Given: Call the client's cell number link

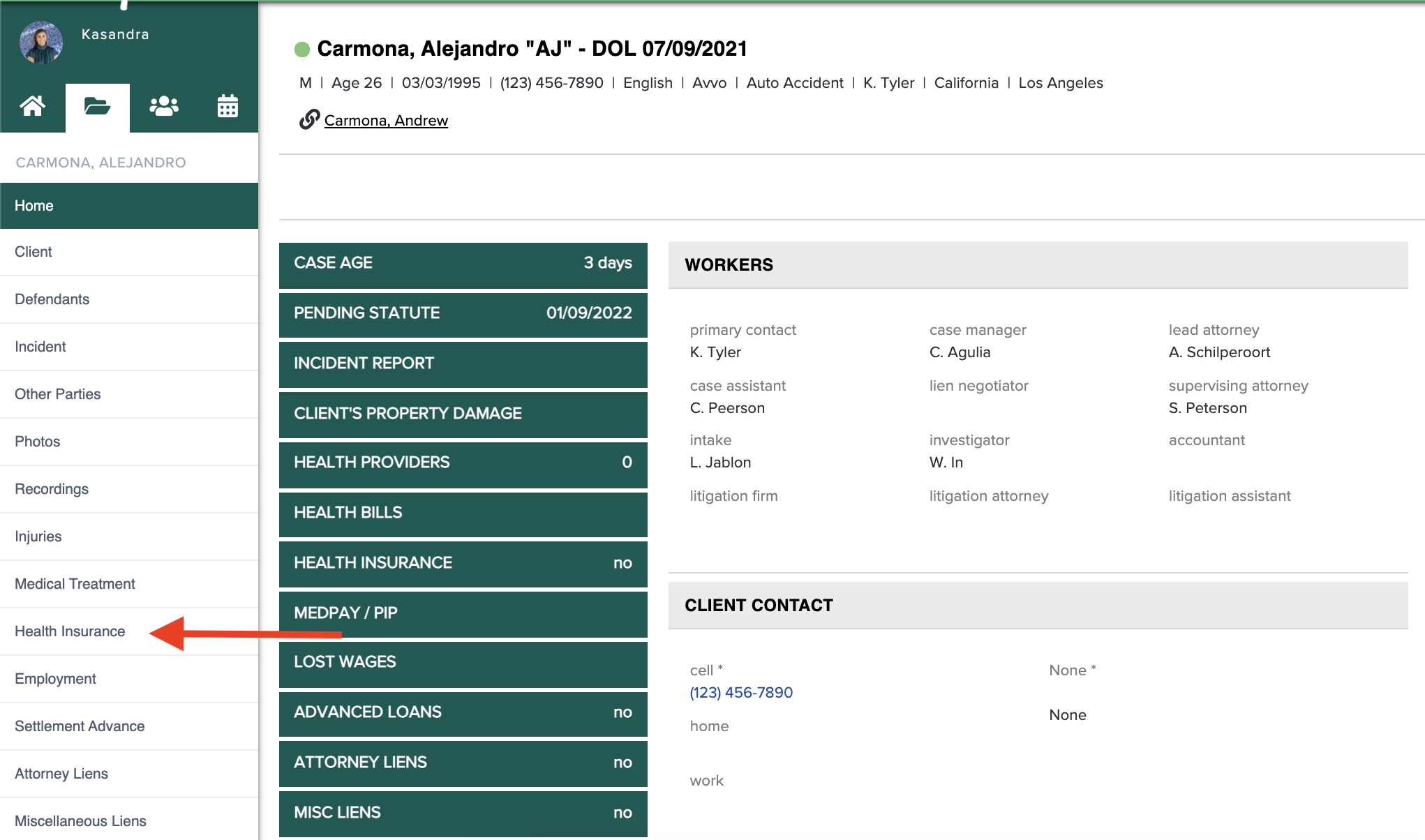Looking at the screenshot, I should pos(741,692).
